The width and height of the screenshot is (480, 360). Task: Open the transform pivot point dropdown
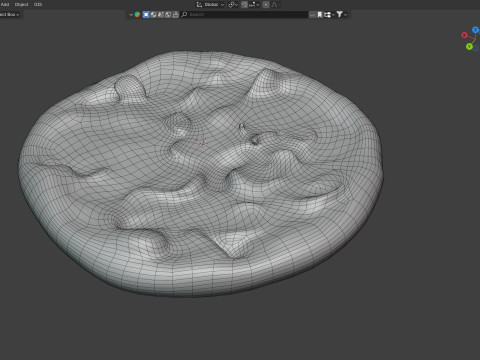pos(233,5)
